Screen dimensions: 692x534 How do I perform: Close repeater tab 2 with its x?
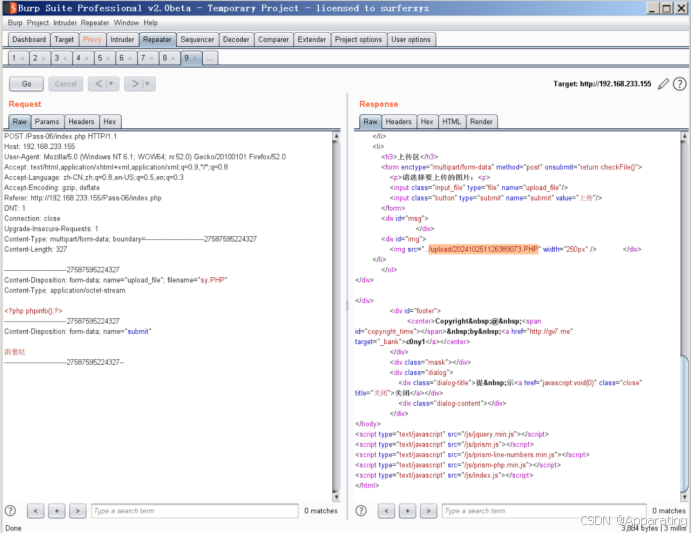tap(43, 58)
